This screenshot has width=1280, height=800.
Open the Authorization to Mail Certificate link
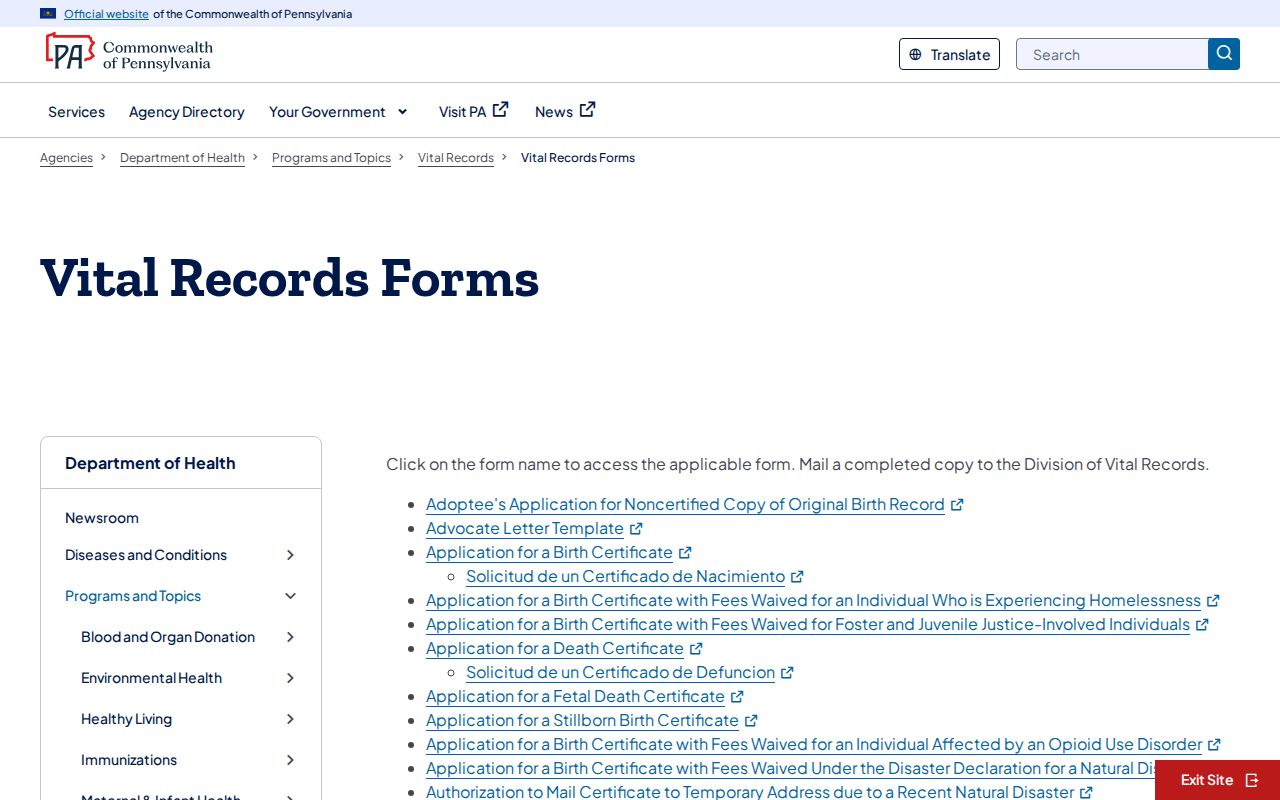[x=750, y=792]
